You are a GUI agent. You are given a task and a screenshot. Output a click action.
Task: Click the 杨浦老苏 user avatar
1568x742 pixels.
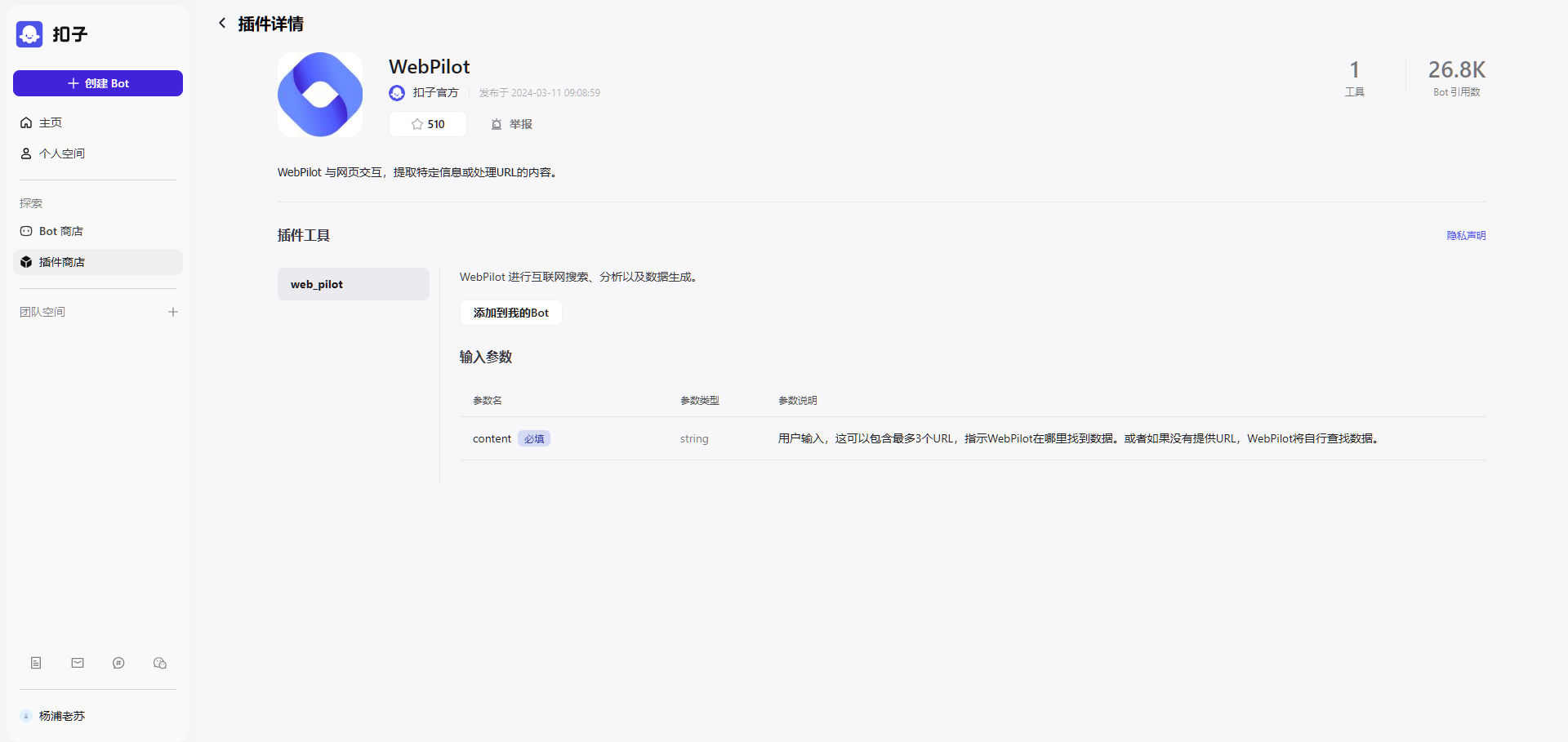(x=26, y=716)
